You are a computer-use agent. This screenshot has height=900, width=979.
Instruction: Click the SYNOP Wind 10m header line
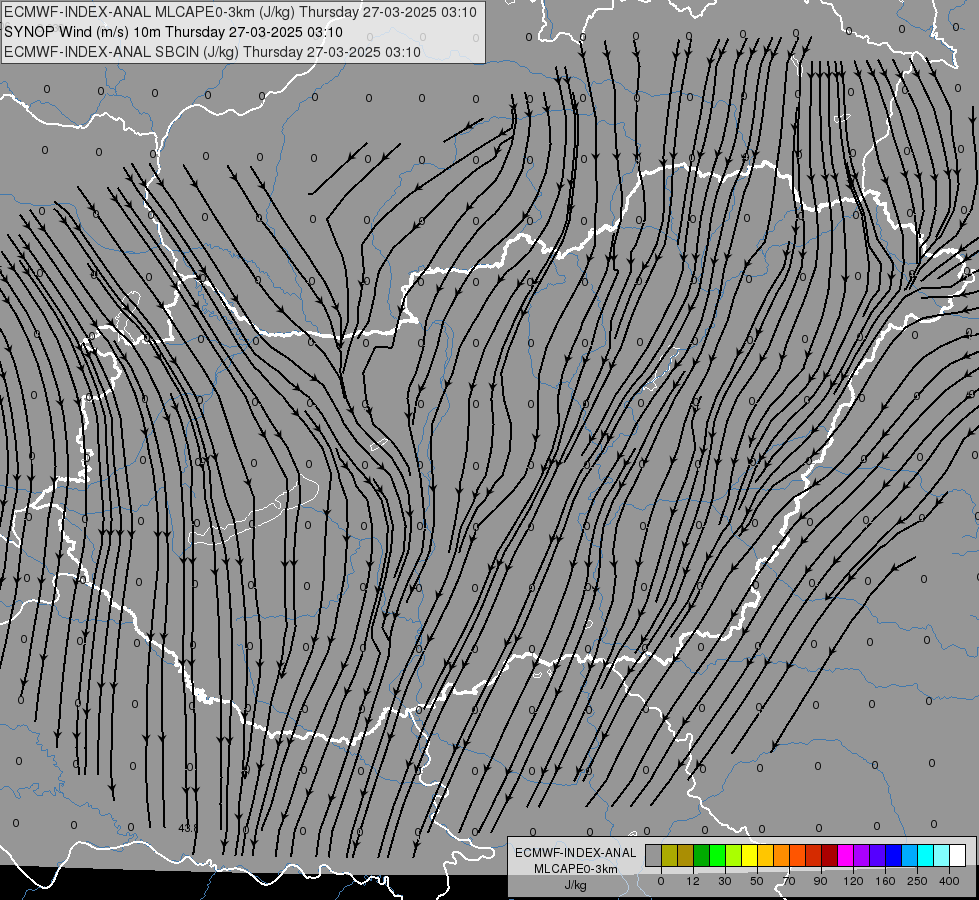coord(174,32)
